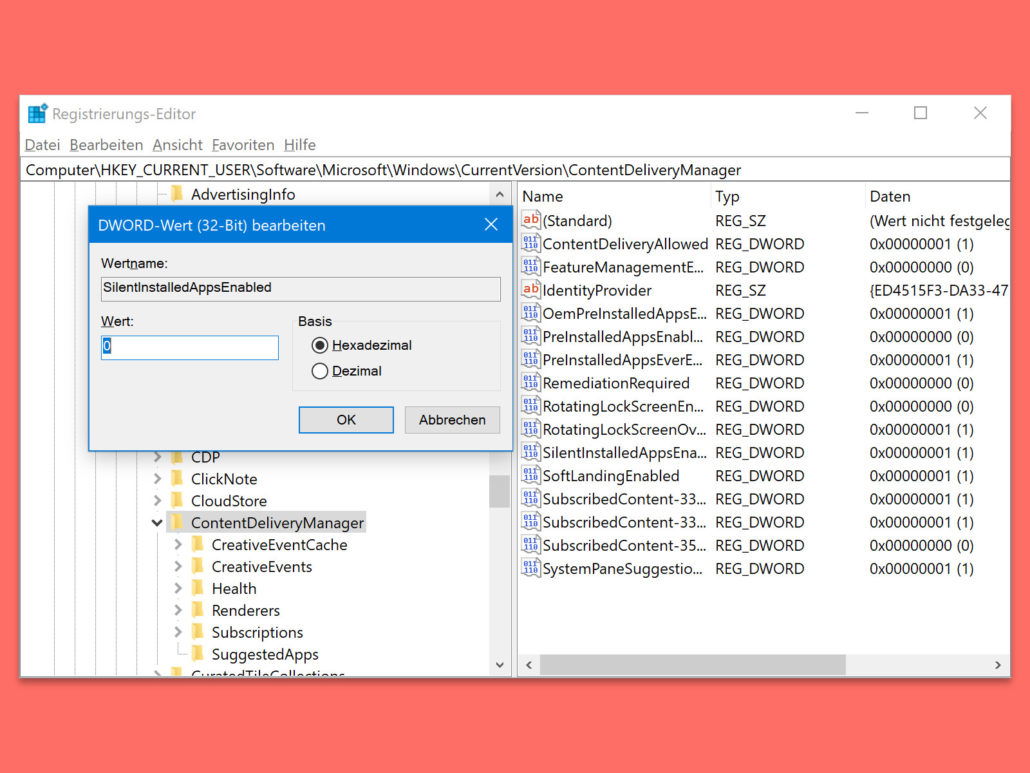Click the OemPreInstalledAppsE... DWORD icon
This screenshot has height=773, width=1030.
coord(531,313)
